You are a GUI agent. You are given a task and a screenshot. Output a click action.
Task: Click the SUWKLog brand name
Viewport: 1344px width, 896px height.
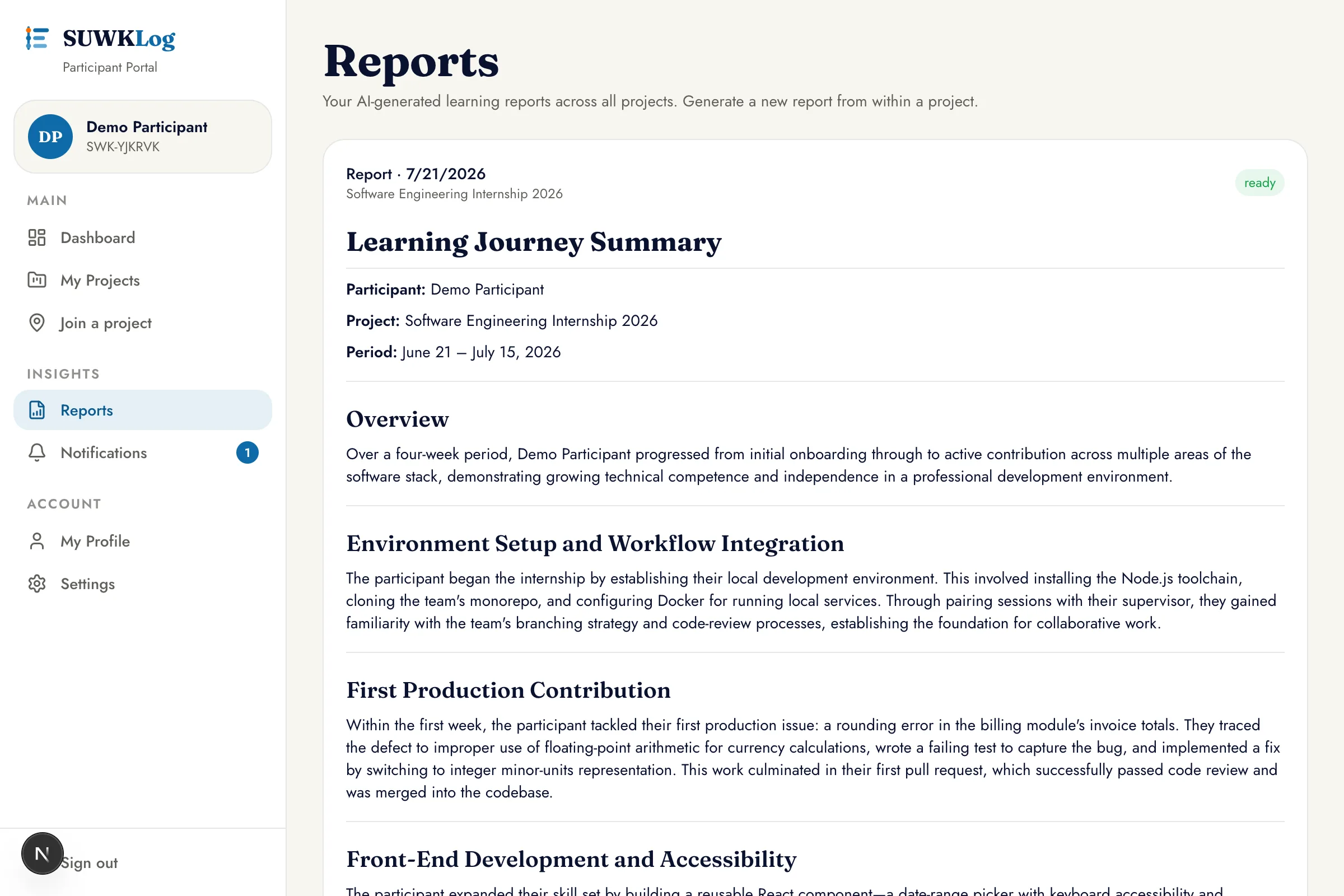pos(119,38)
